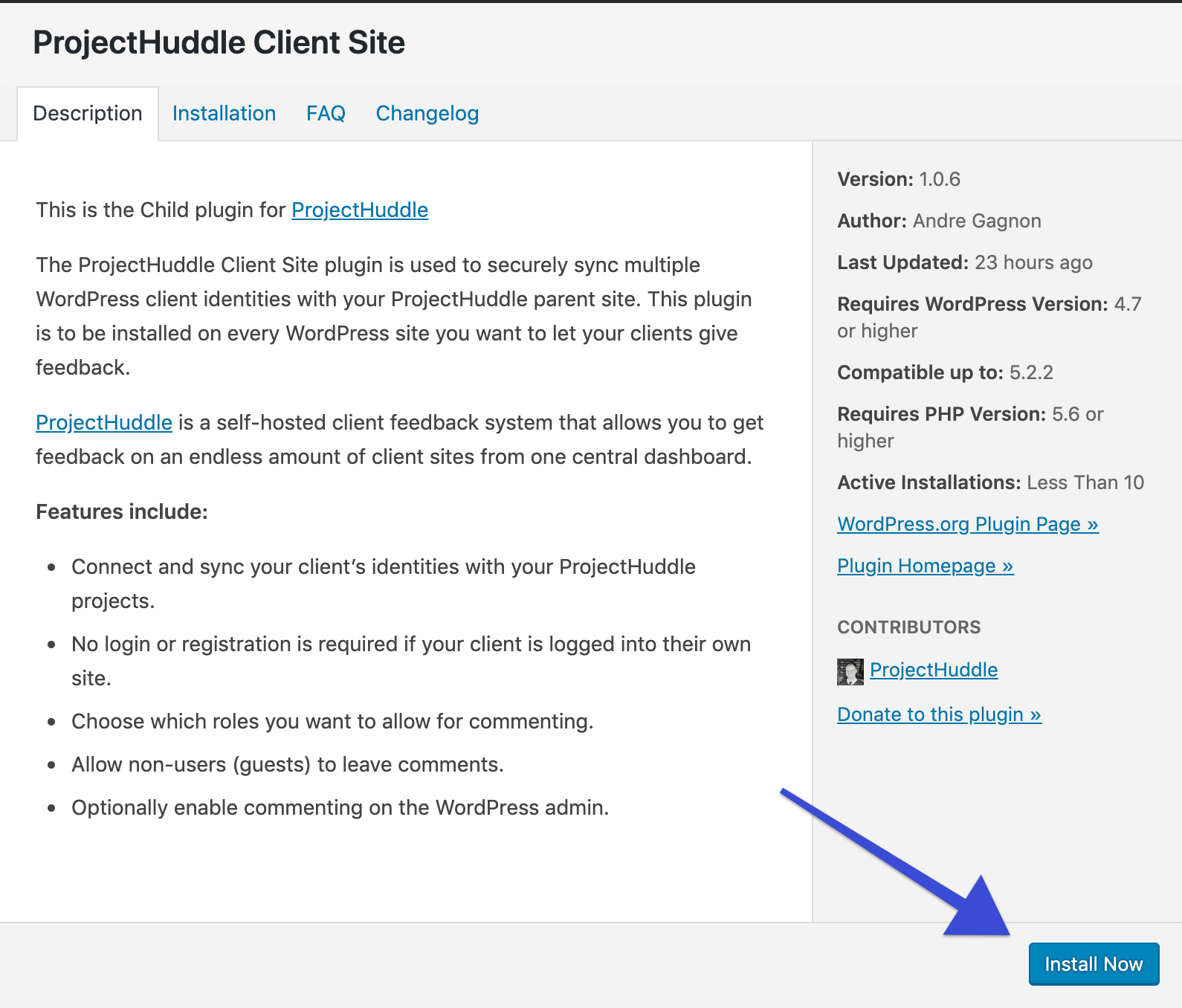Screen dimensions: 1182x1008
Task: Click the Compatible up to 5.2.2 text
Action: pos(945,372)
